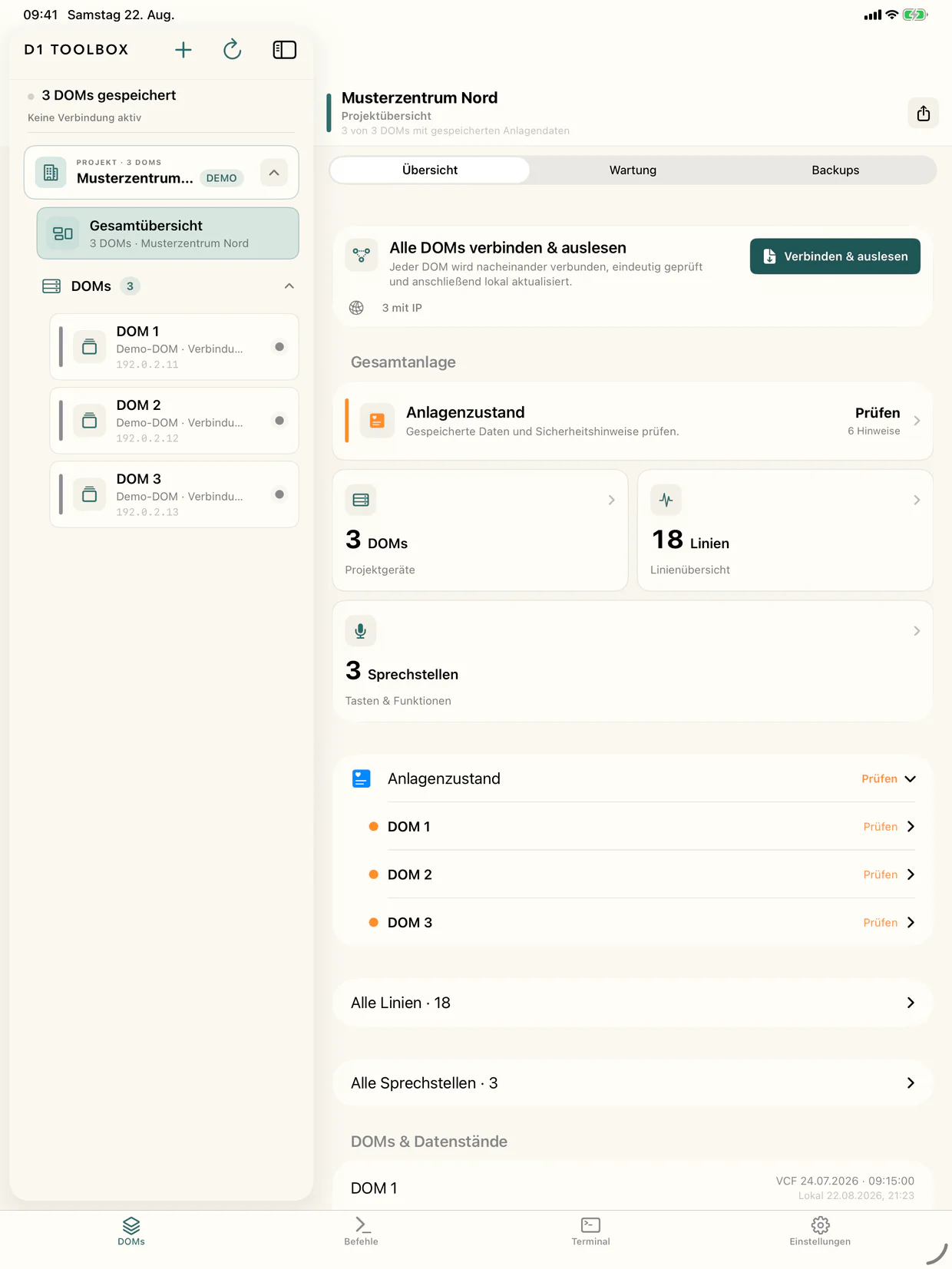Click the globe icon next to 3 mit IP
The width and height of the screenshot is (952, 1269).
pyautogui.click(x=356, y=308)
